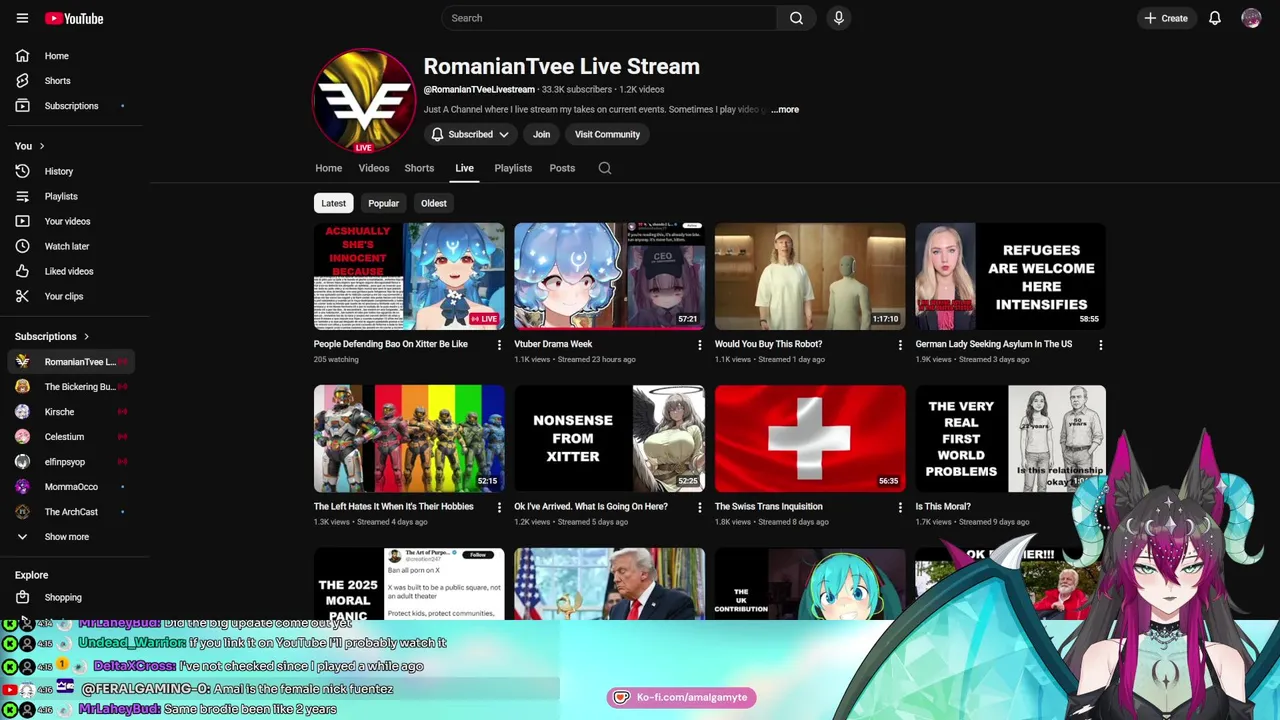The width and height of the screenshot is (1280, 720).
Task: Switch to the Videos tab
Action: pyautogui.click(x=374, y=168)
